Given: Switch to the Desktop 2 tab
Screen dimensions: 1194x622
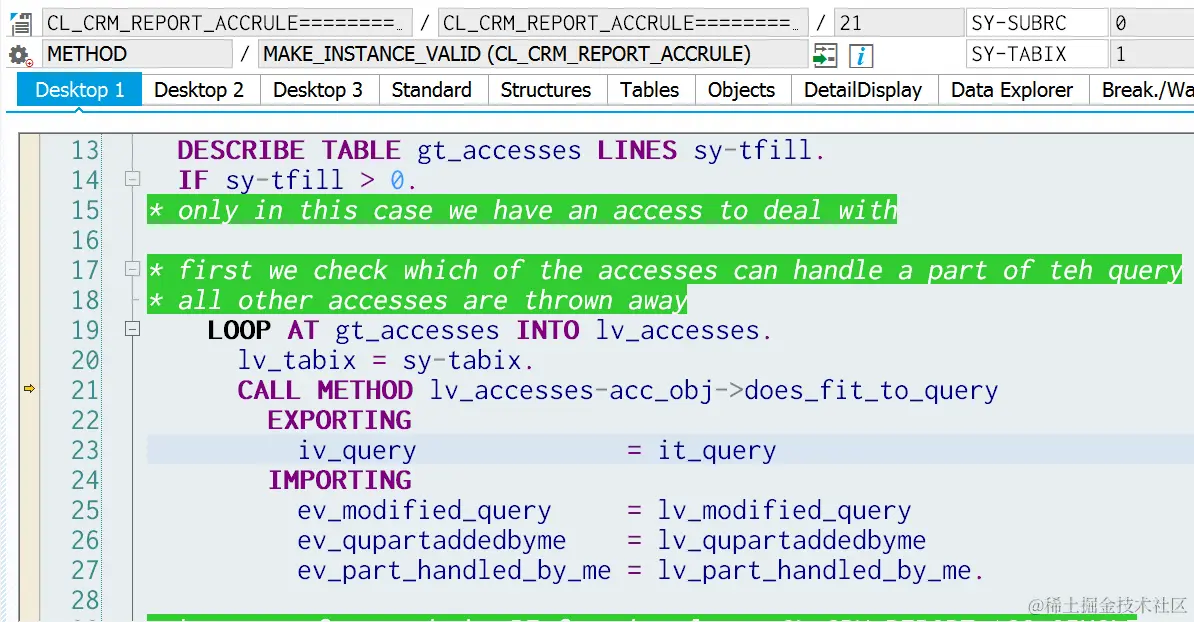Looking at the screenshot, I should click(x=199, y=89).
